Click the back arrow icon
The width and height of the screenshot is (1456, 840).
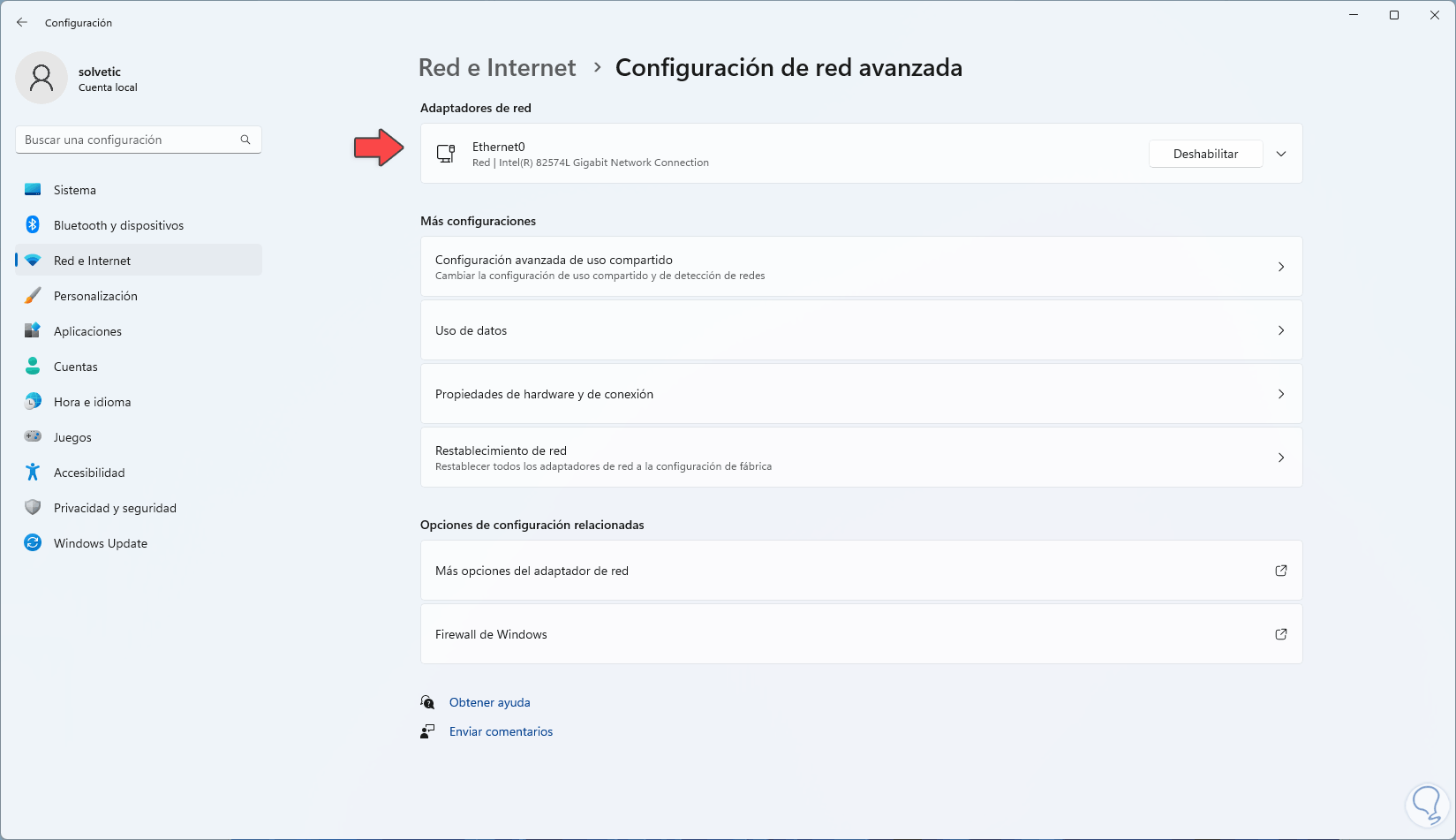(22, 23)
